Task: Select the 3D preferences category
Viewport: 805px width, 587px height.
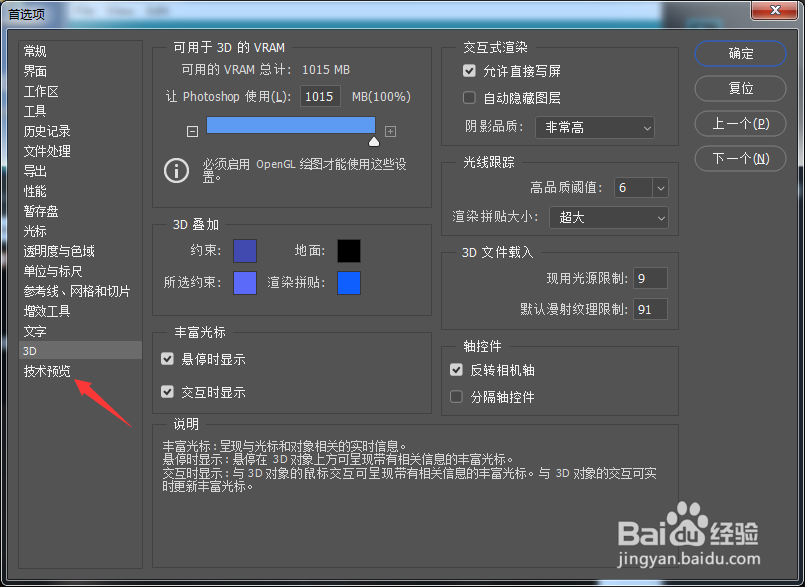Action: [x=81, y=351]
